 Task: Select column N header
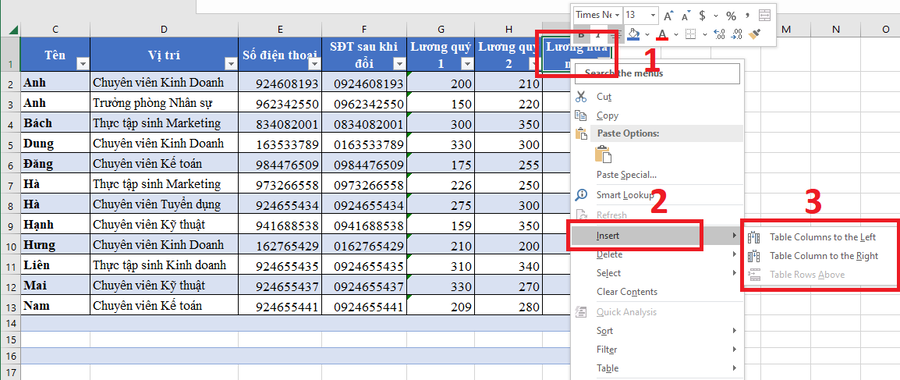pyautogui.click(x=836, y=30)
